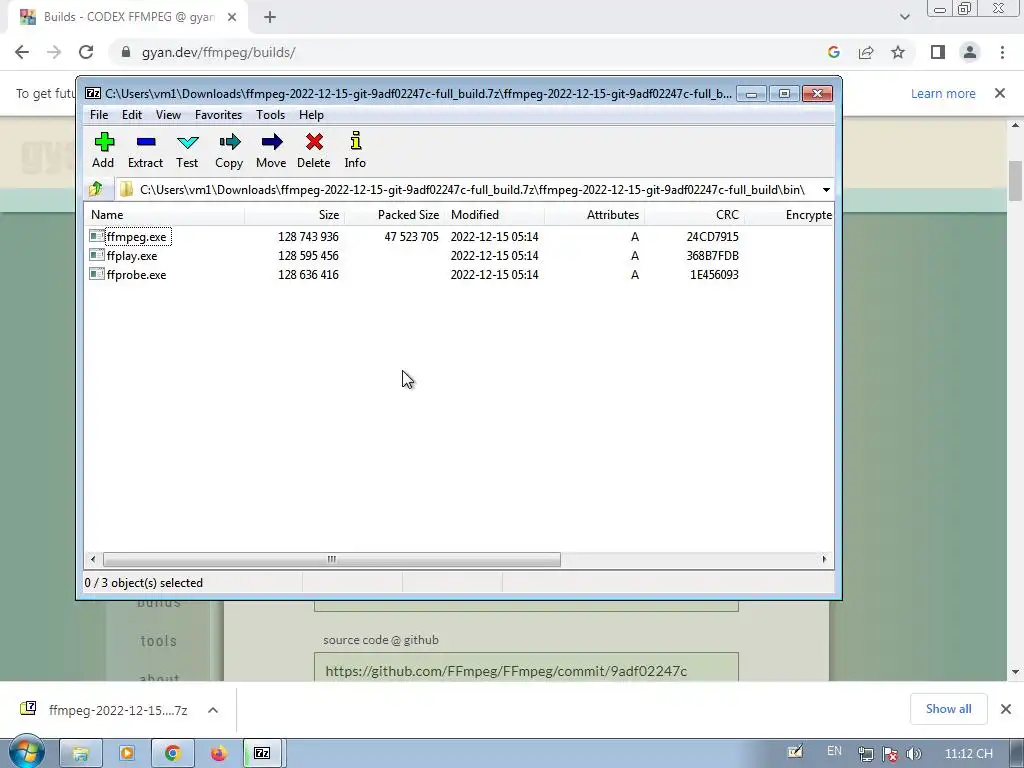
Task: Go back in Chrome browser
Action: click(22, 52)
